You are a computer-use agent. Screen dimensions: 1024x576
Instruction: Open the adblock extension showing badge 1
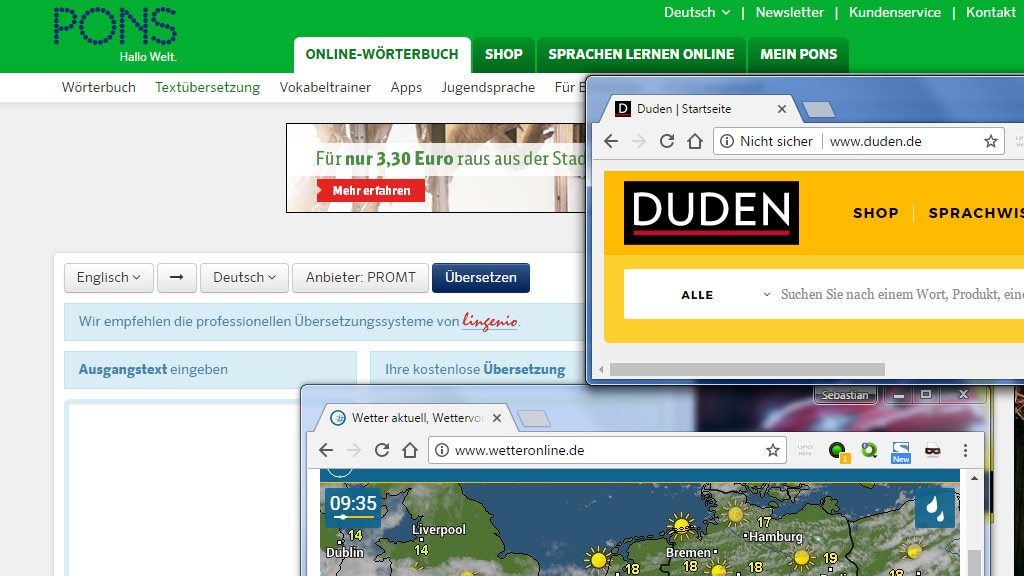(839, 451)
